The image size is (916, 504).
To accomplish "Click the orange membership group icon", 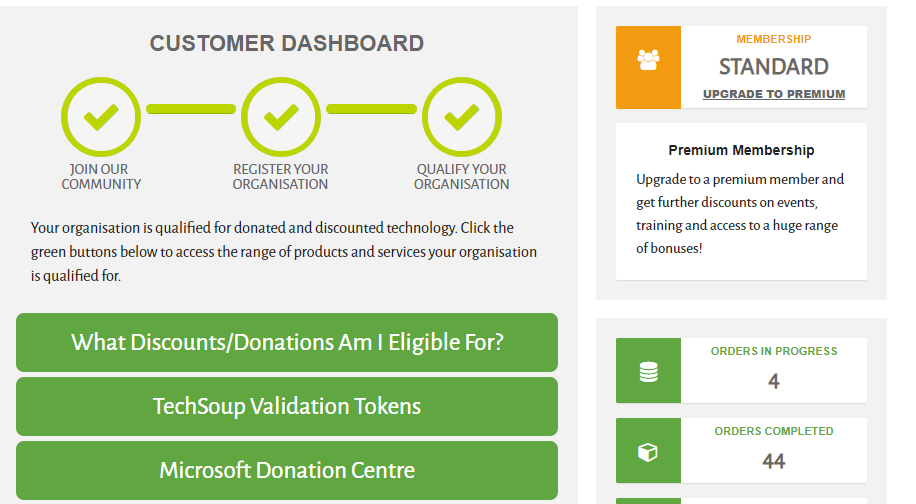I will pos(648,60).
